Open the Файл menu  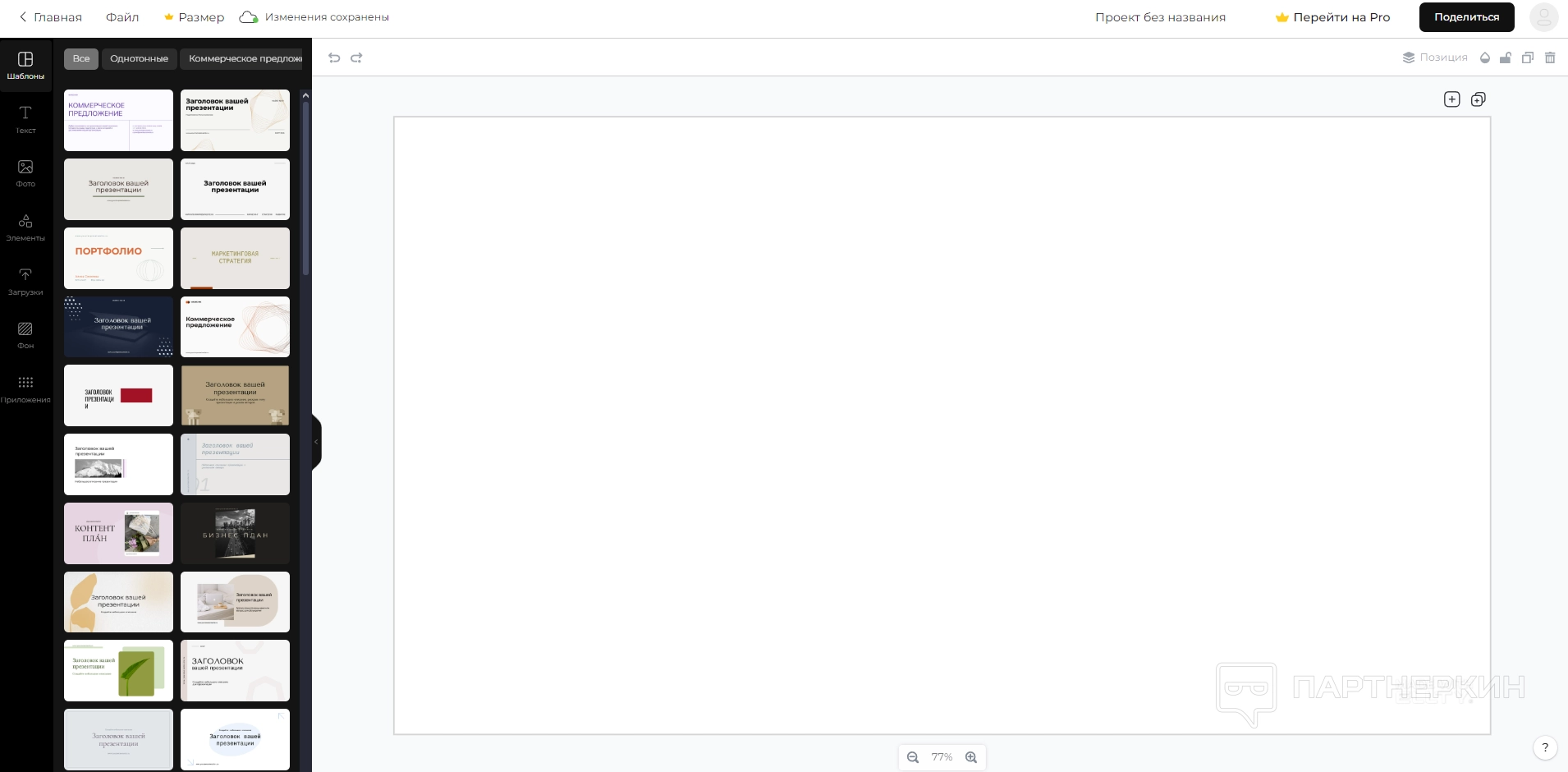(x=122, y=17)
